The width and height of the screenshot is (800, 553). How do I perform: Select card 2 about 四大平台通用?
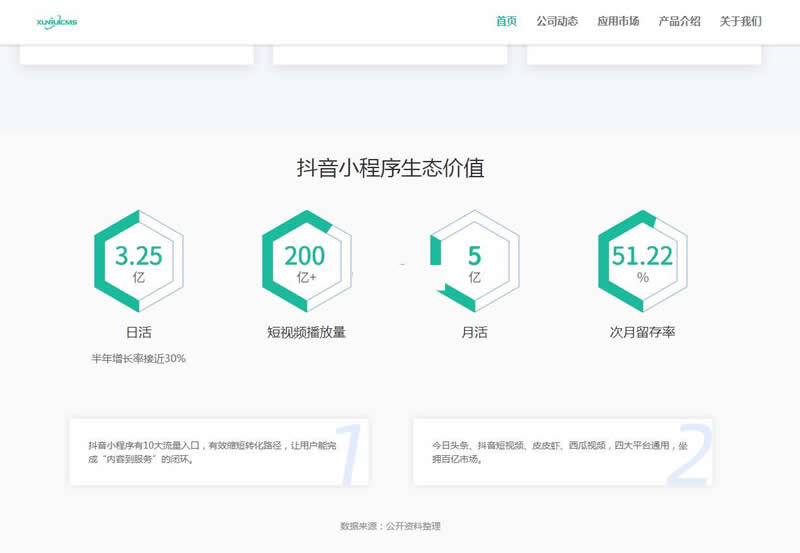(x=562, y=452)
